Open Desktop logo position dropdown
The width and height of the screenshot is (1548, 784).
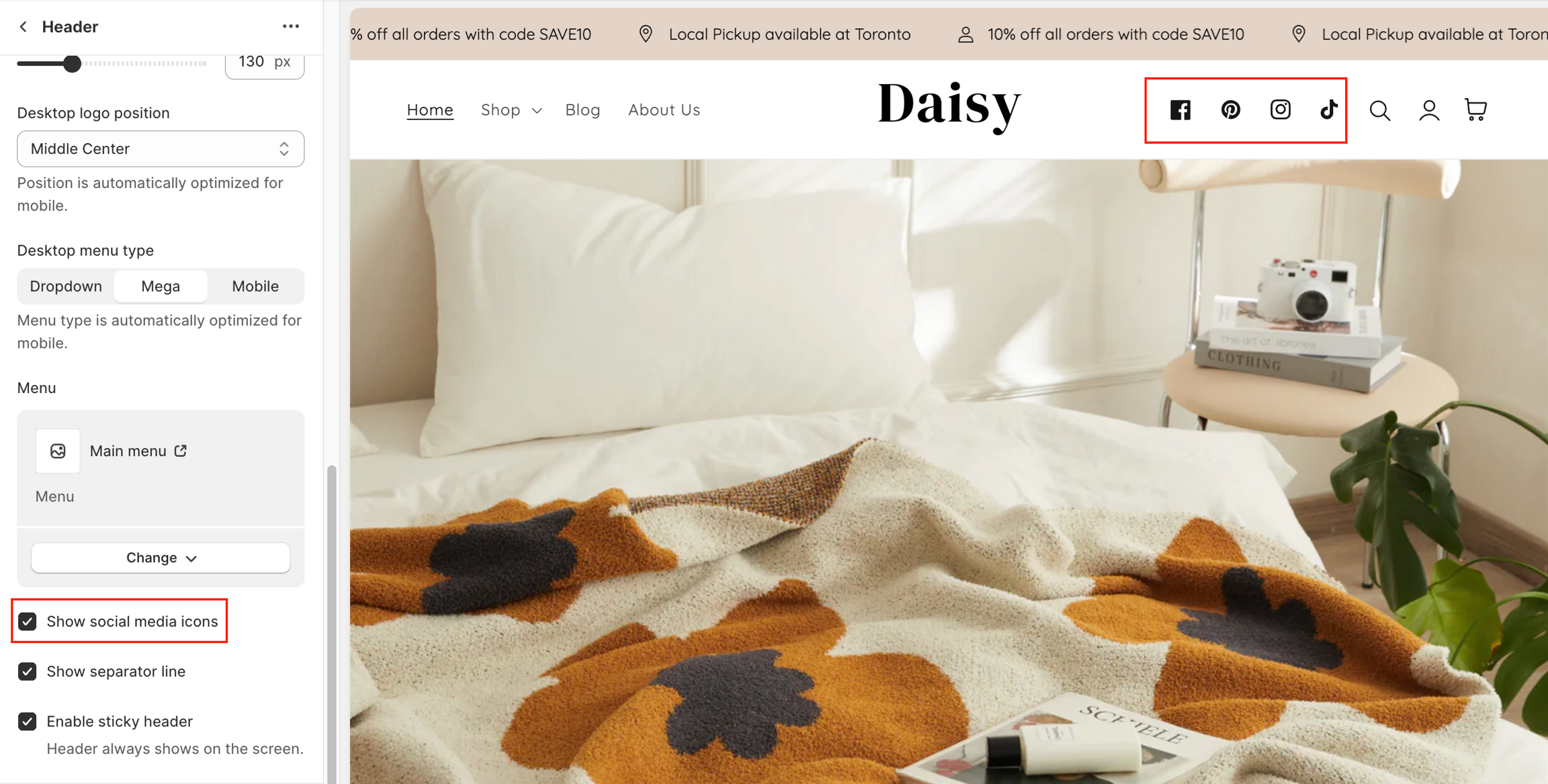coord(161,148)
